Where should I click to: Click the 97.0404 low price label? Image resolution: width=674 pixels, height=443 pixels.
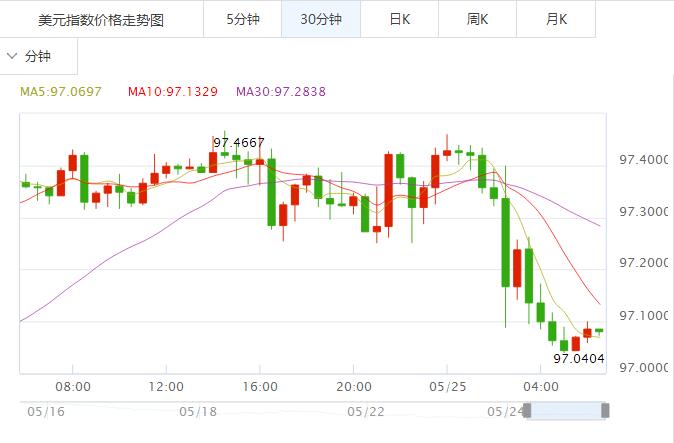point(579,357)
